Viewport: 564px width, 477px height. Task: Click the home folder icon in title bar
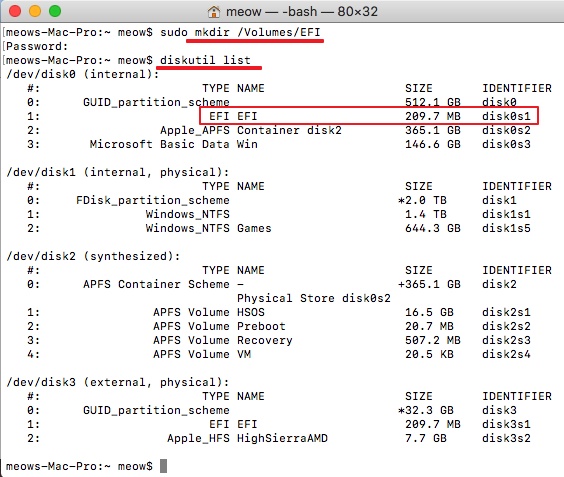pos(214,12)
